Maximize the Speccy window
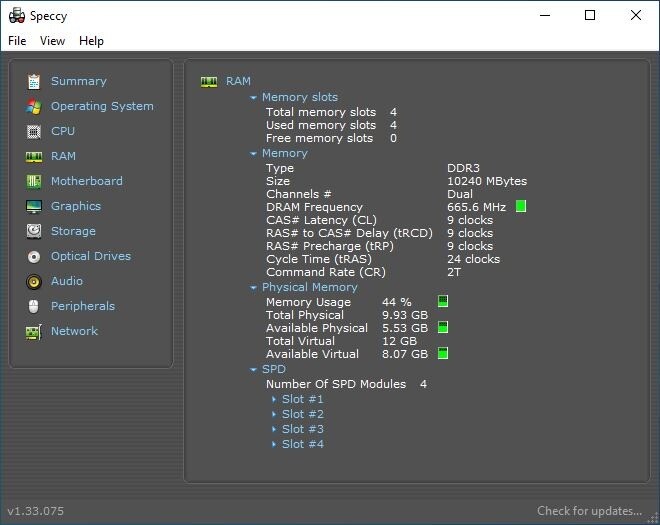Viewport: 660px width, 525px height. [x=590, y=16]
